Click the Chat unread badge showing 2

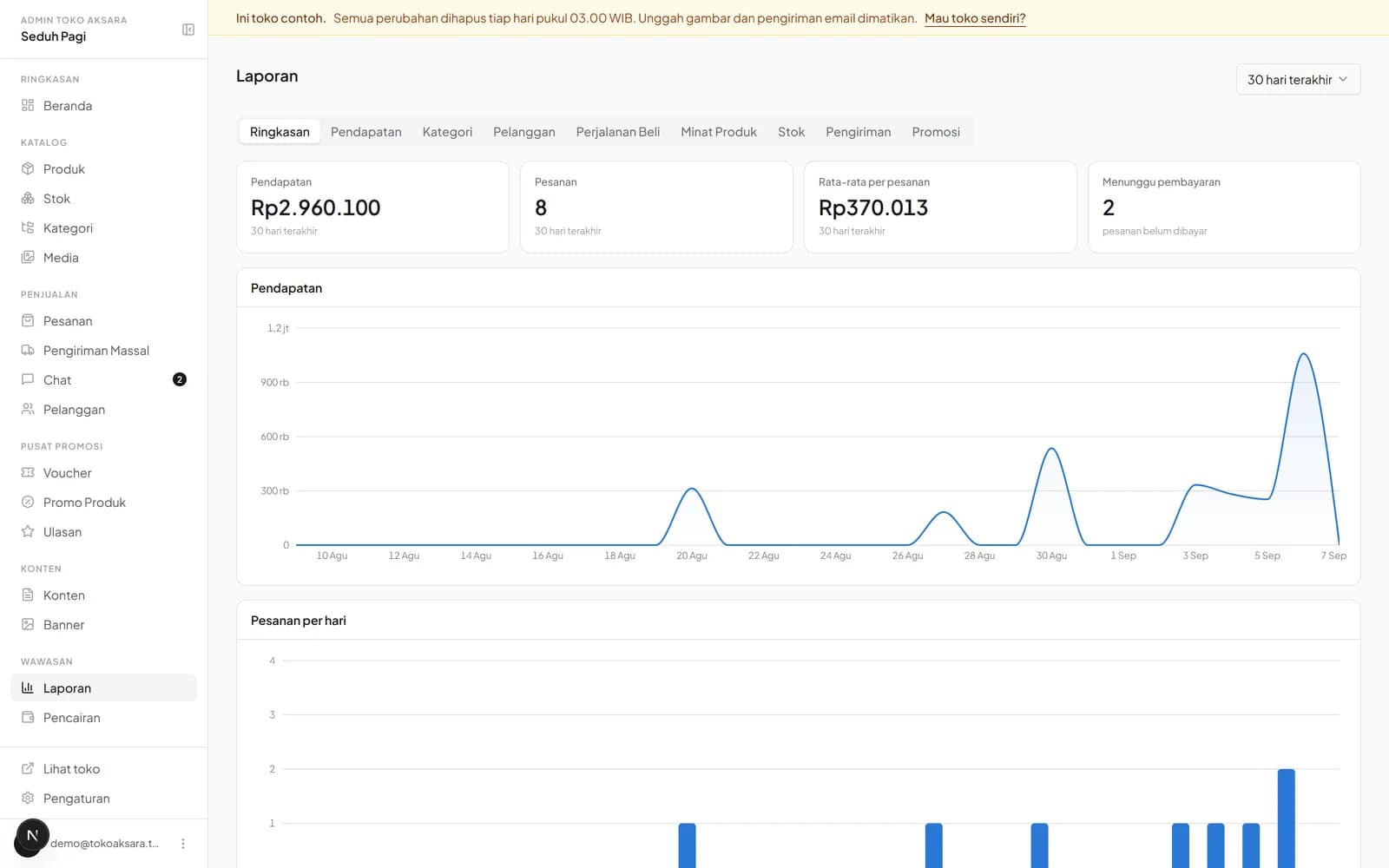click(180, 379)
